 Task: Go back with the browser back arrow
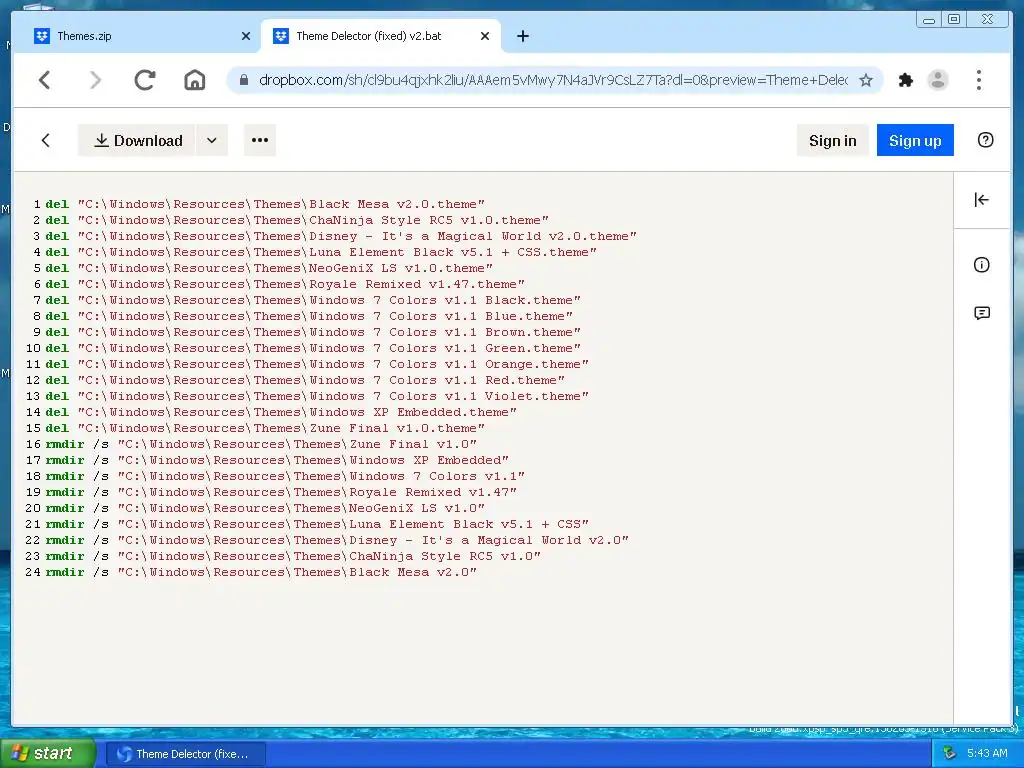(x=44, y=80)
